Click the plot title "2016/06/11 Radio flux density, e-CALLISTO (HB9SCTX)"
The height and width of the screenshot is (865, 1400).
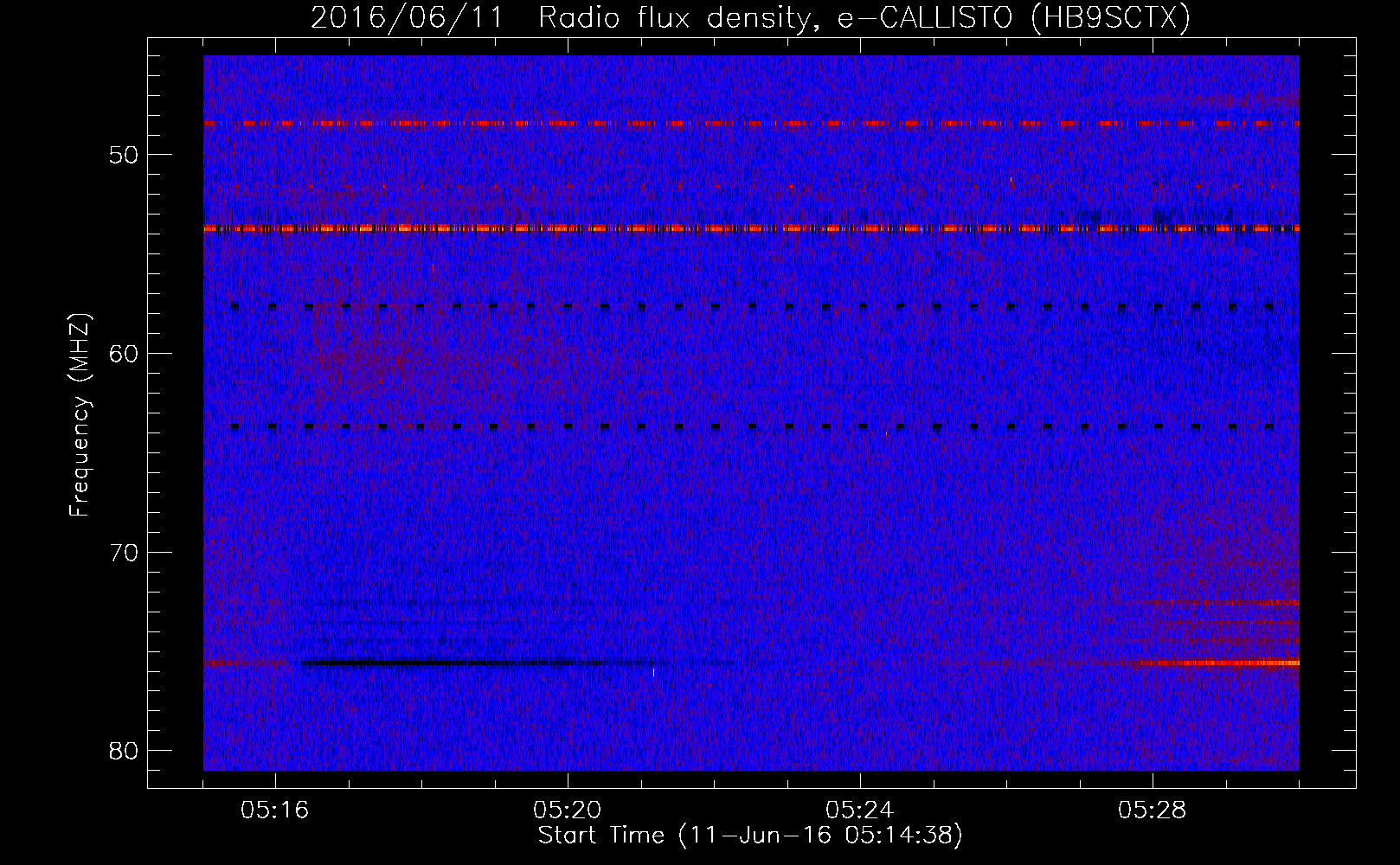click(750, 17)
